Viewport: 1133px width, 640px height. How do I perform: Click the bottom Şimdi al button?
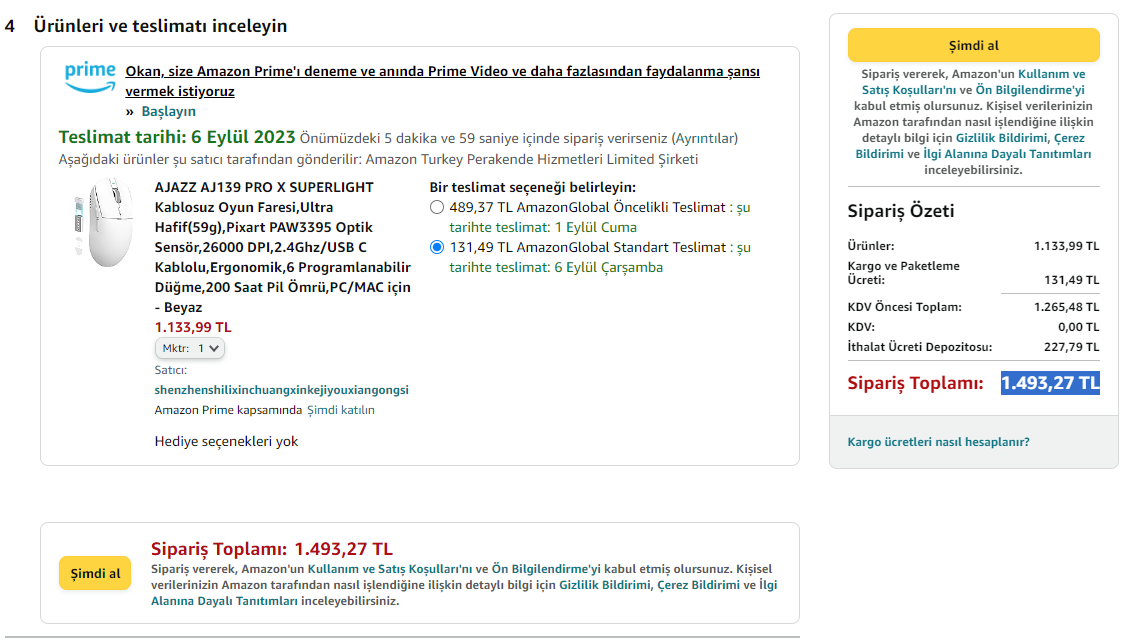click(95, 574)
